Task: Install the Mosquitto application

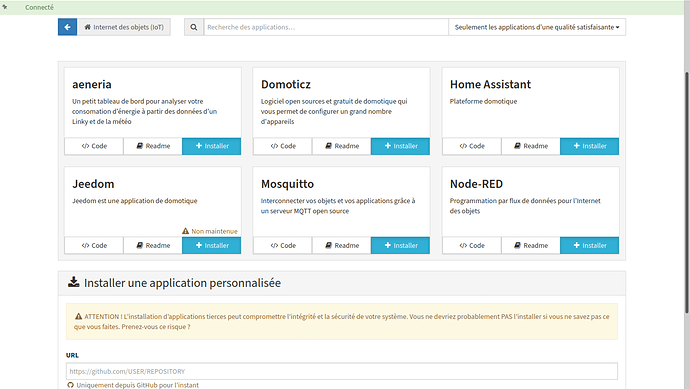Action: point(400,246)
